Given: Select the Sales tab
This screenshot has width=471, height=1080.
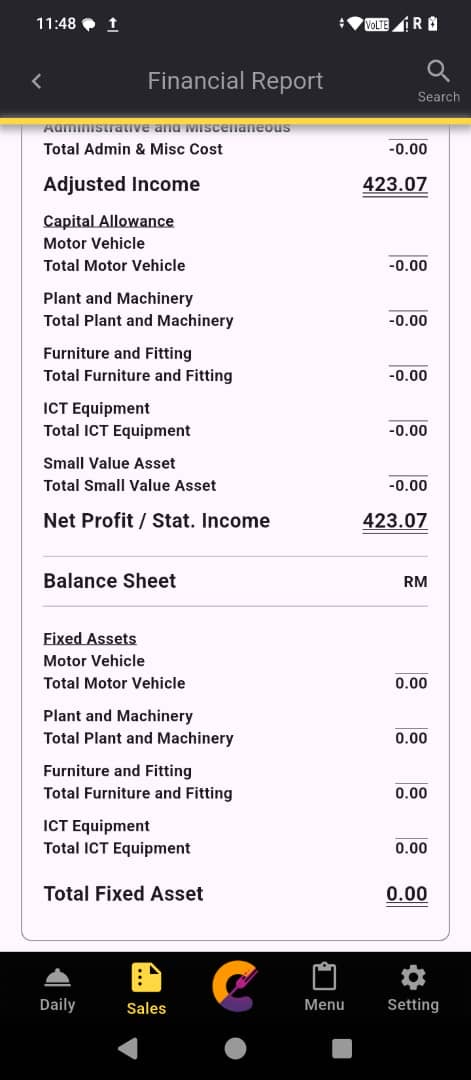Looking at the screenshot, I should pos(146,990).
